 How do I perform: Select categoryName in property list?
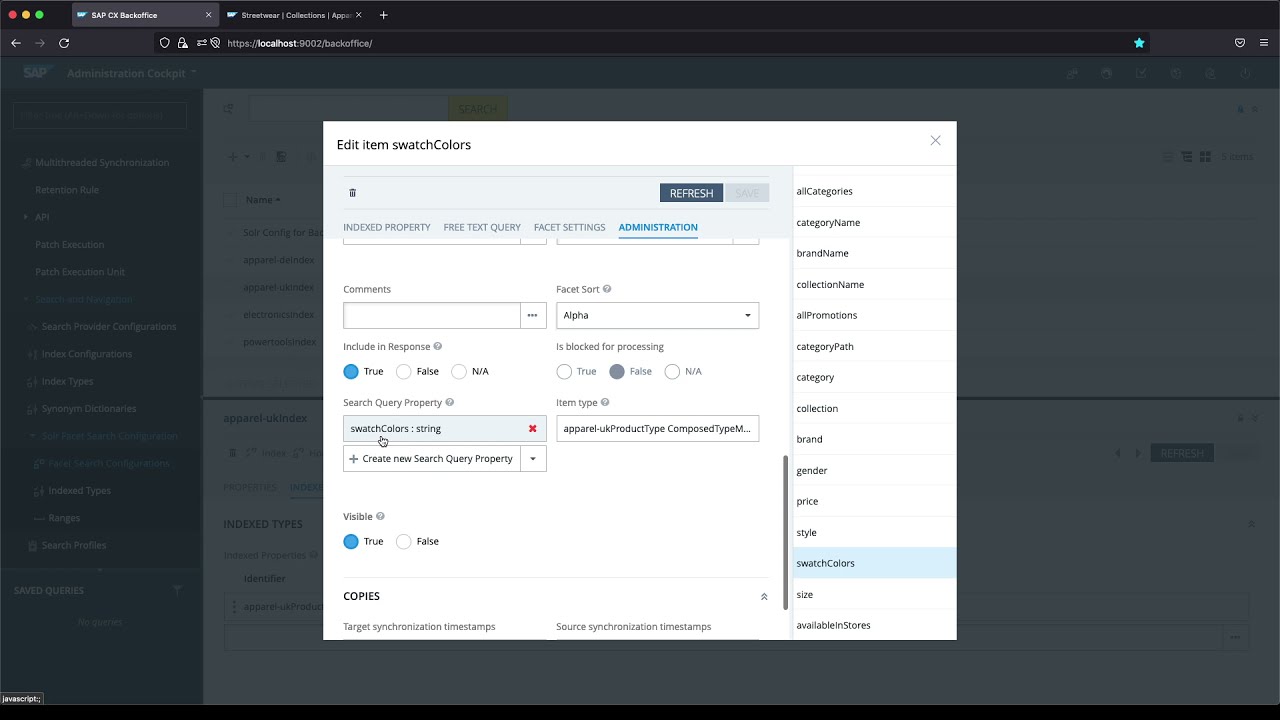[x=874, y=222]
